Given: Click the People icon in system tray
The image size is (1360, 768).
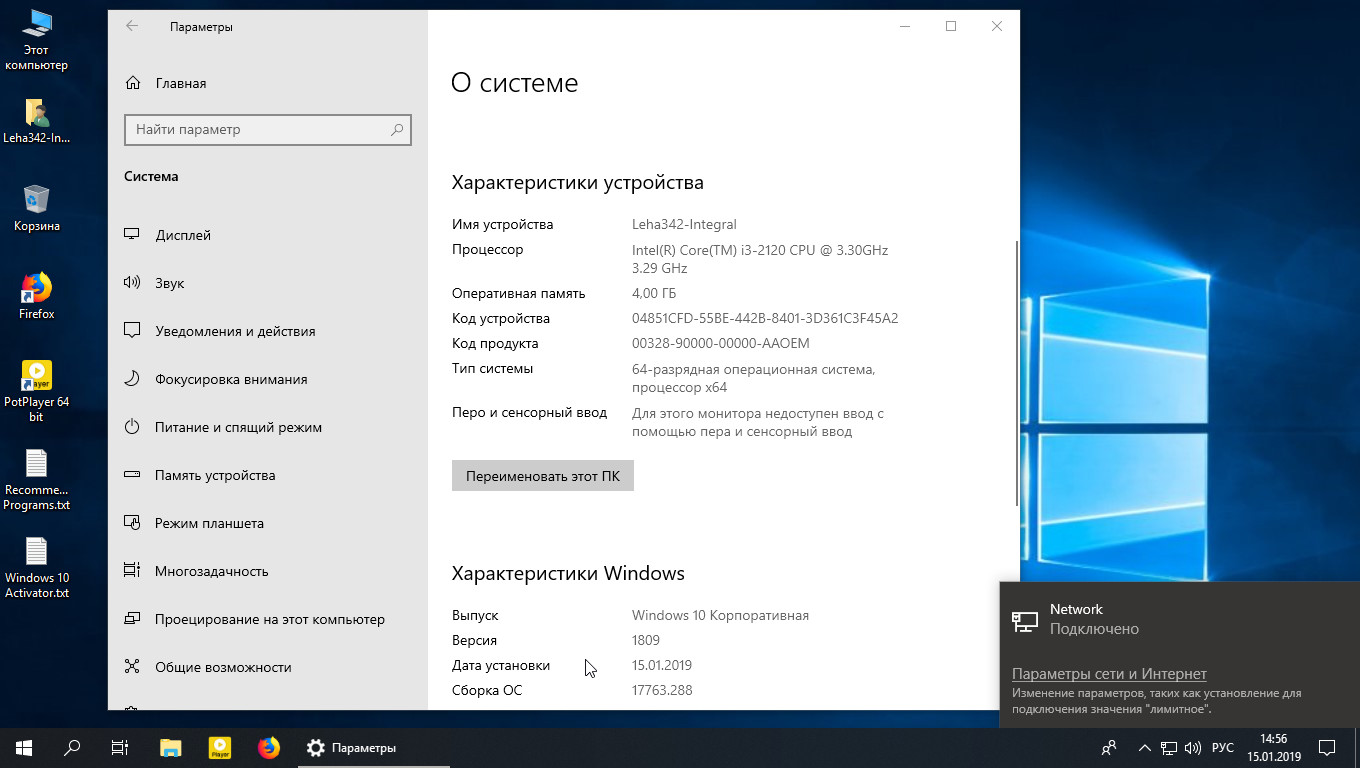Looking at the screenshot, I should [x=1109, y=747].
